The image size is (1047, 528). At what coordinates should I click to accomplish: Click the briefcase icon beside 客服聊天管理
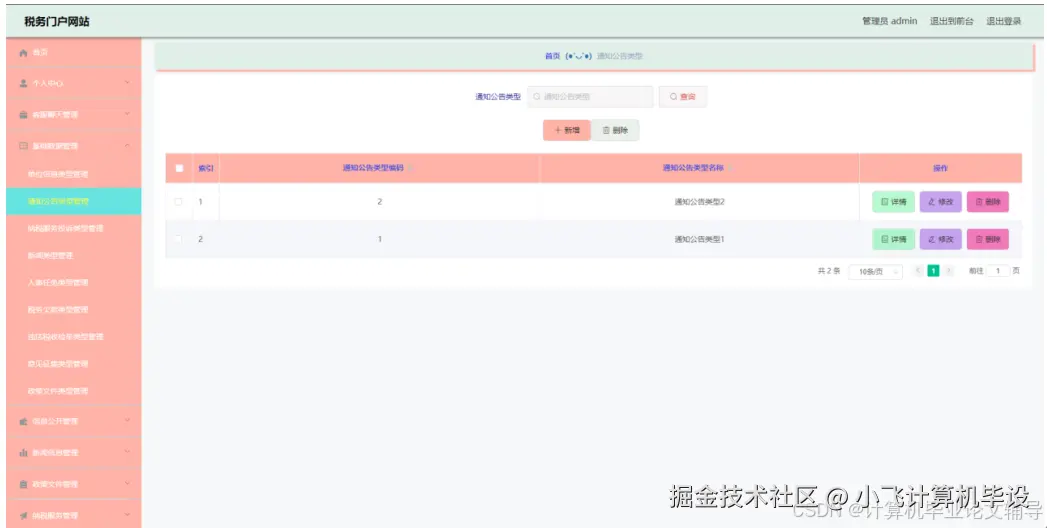(23, 115)
